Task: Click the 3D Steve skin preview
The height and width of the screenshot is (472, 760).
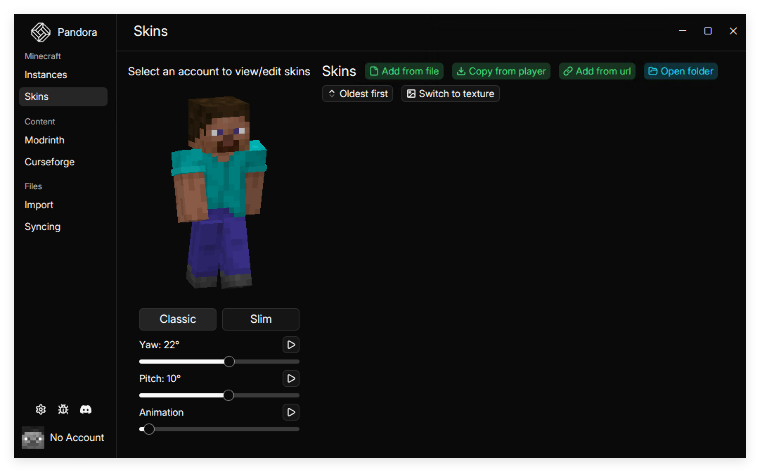Action: point(219,192)
